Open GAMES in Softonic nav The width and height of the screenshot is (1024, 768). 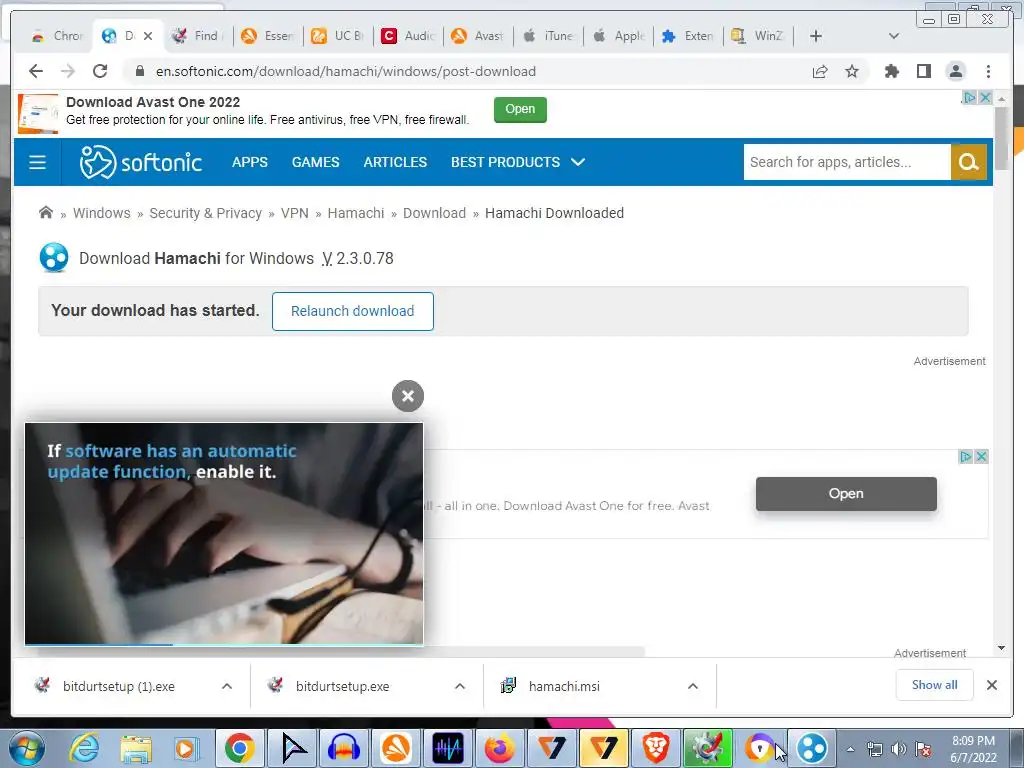pyautogui.click(x=315, y=162)
